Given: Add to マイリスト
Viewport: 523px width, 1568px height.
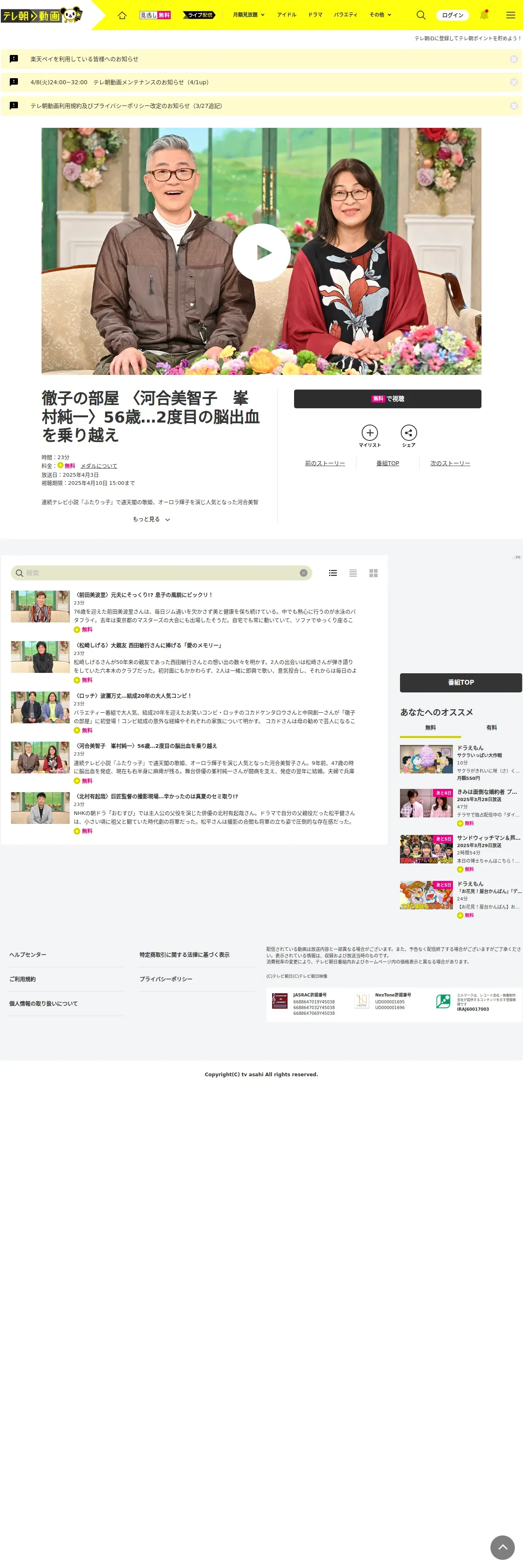Looking at the screenshot, I should point(369,436).
